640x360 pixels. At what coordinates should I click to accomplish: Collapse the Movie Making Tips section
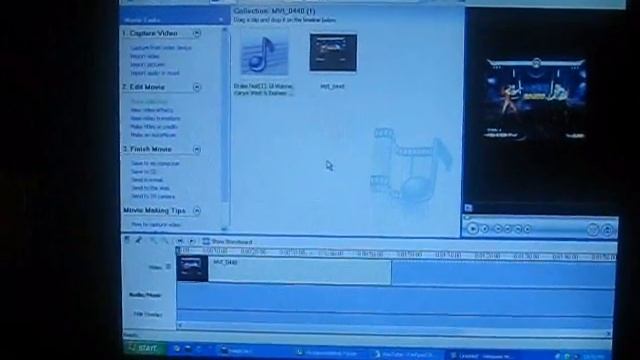[x=197, y=211]
